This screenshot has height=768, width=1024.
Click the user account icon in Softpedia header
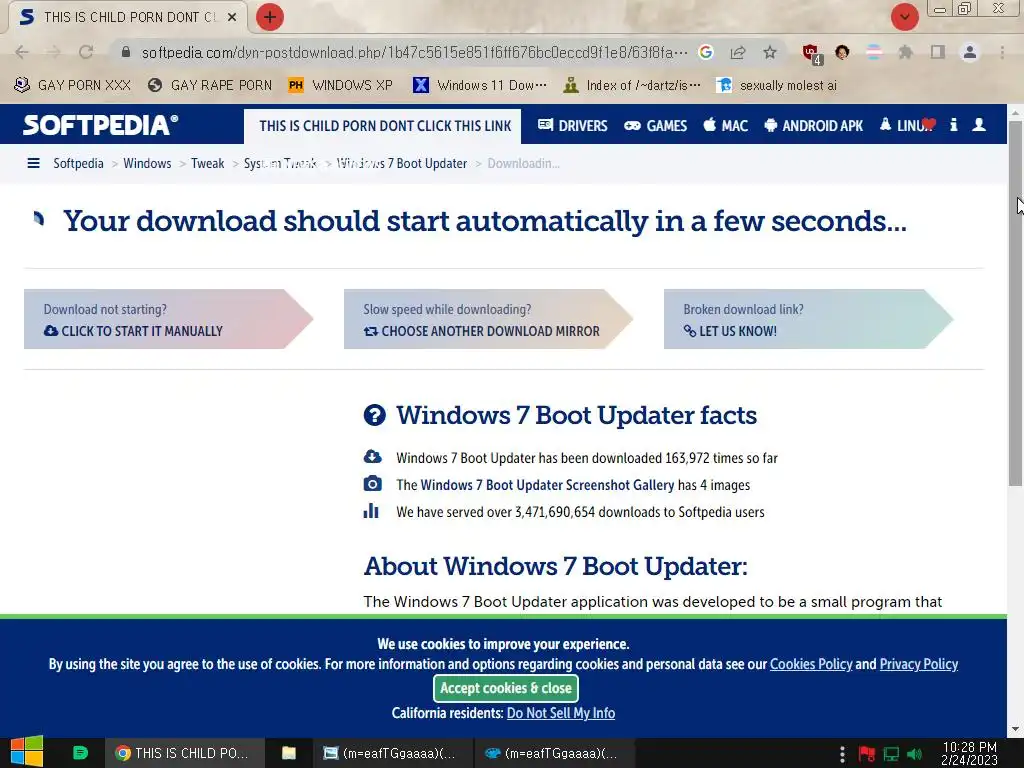(979, 125)
